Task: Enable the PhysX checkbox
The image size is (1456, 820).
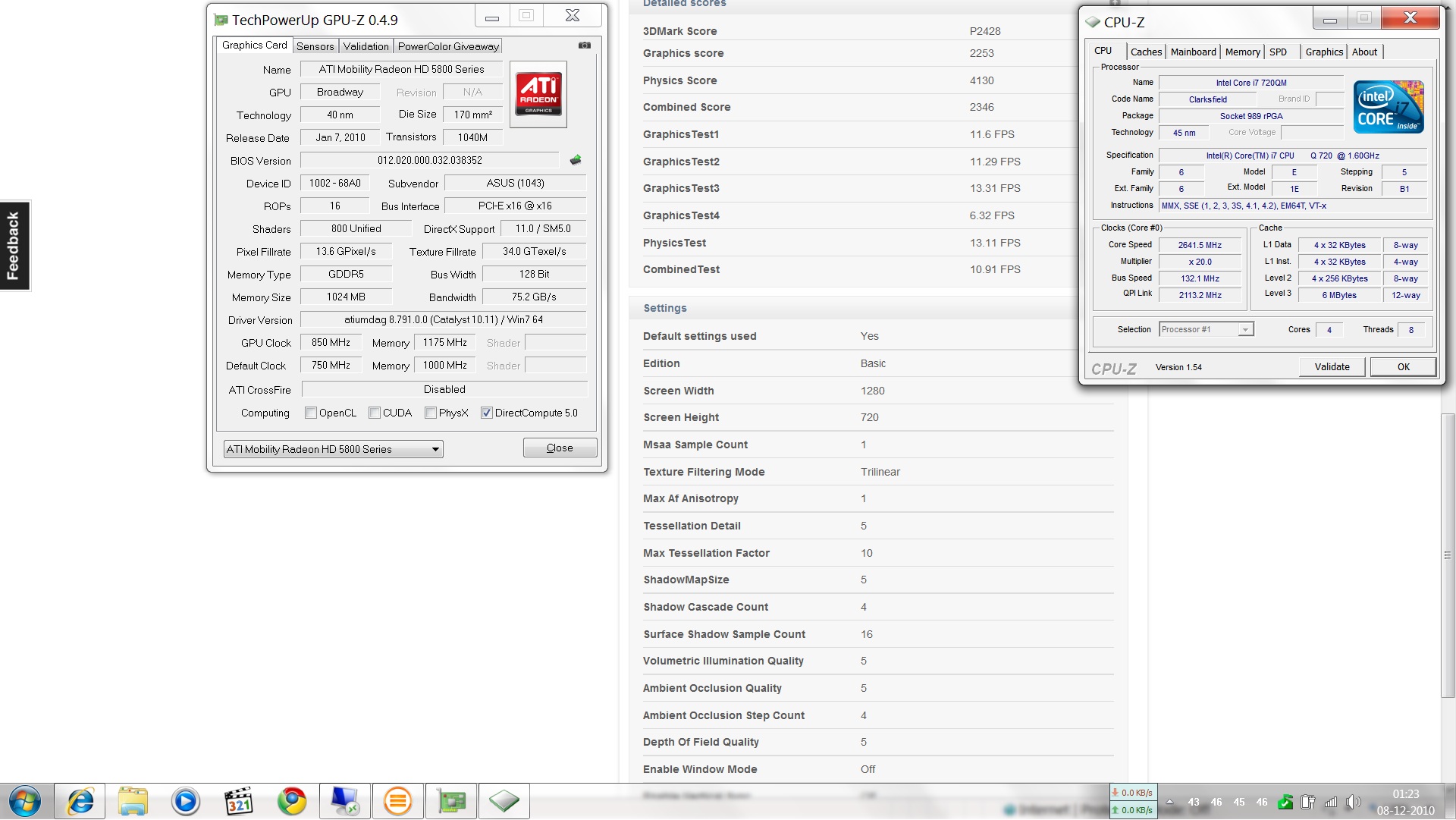Action: coord(431,413)
